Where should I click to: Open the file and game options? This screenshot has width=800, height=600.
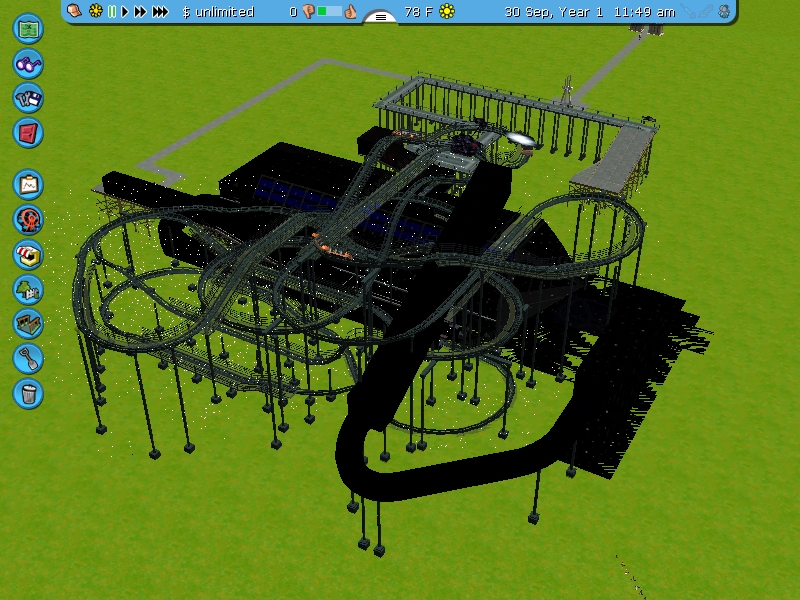pos(29,97)
